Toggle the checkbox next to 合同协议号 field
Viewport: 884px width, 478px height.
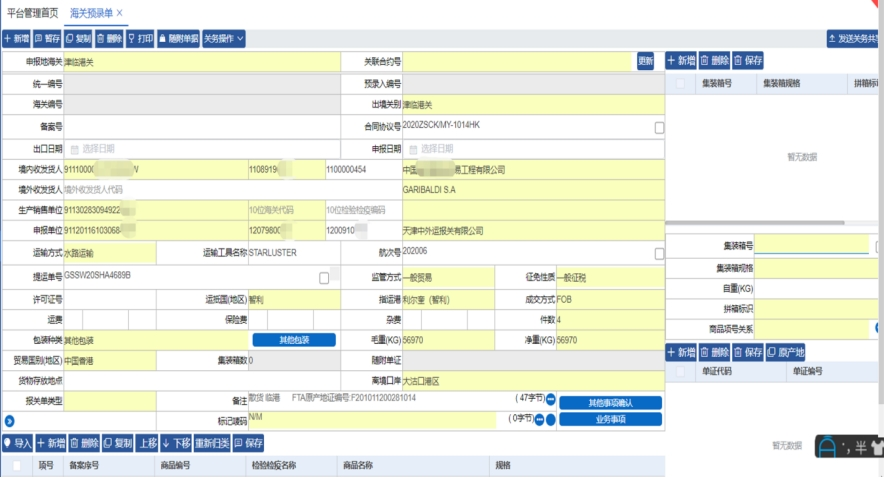click(x=659, y=128)
